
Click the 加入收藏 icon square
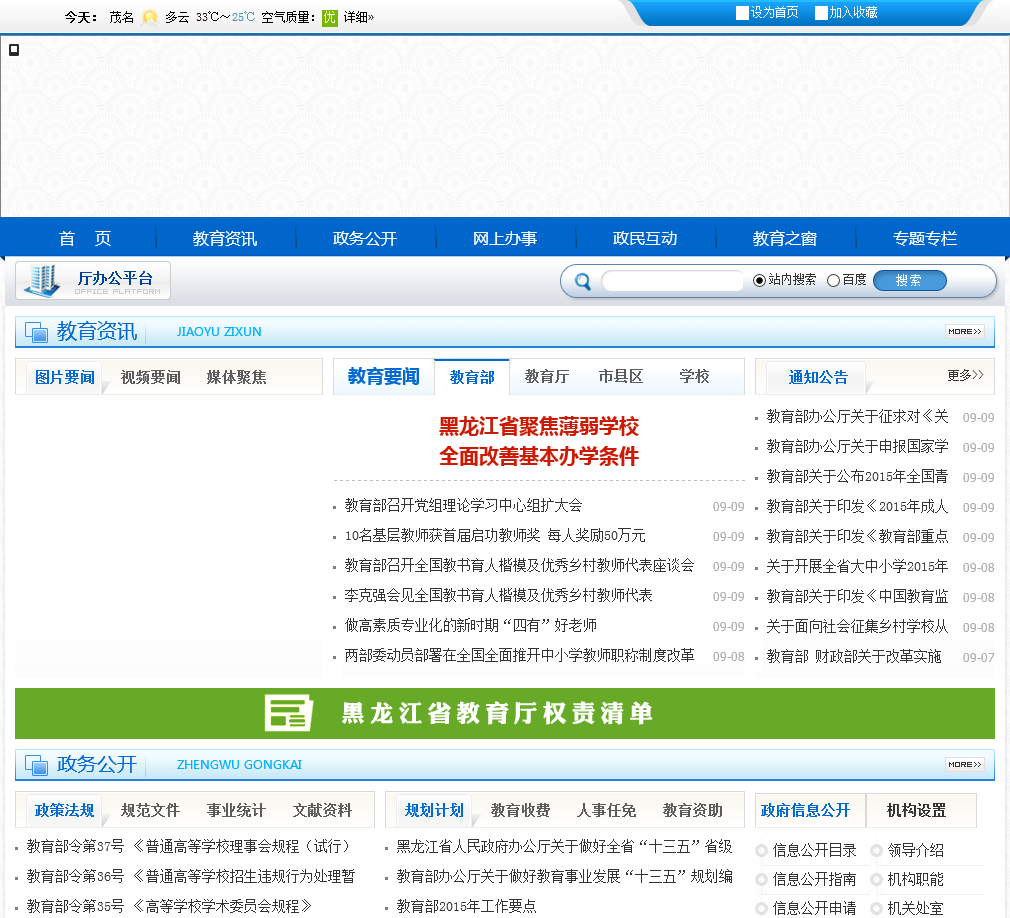821,13
